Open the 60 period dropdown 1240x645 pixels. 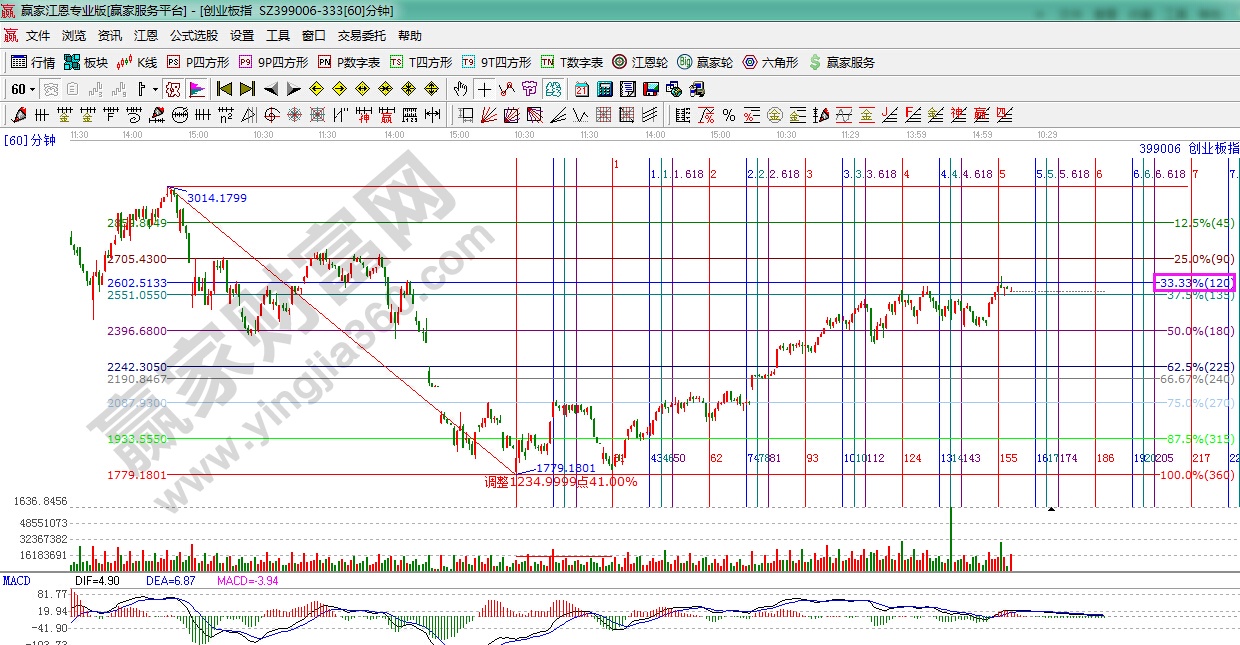22,89
